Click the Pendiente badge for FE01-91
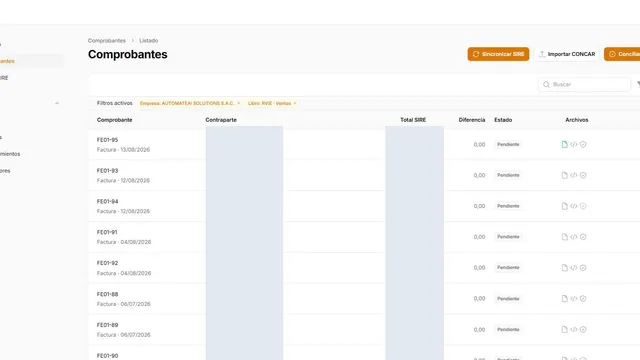Image resolution: width=640 pixels, height=360 pixels. (508, 237)
